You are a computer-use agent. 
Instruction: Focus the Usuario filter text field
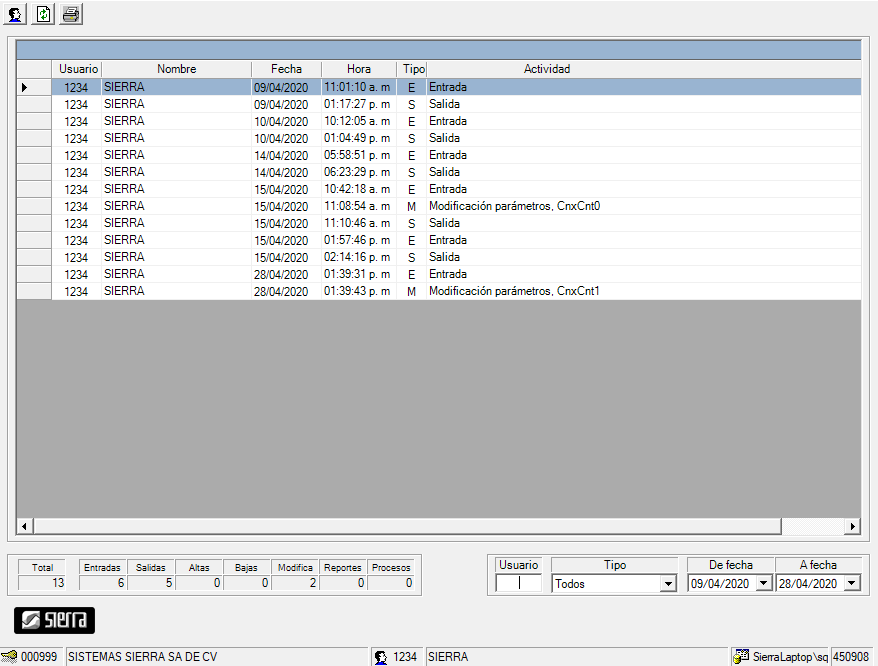tap(518, 584)
